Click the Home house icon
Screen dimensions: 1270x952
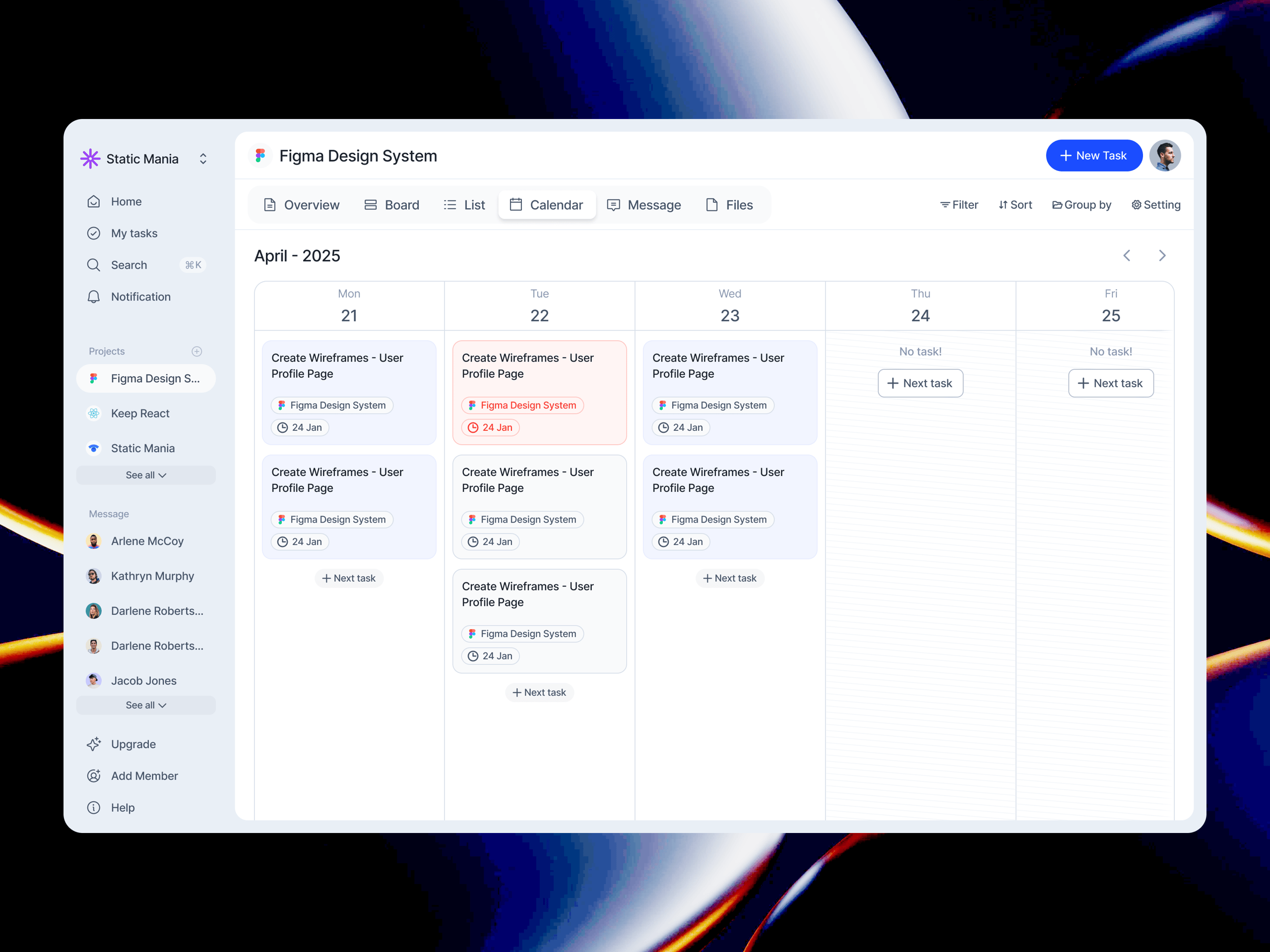[94, 201]
